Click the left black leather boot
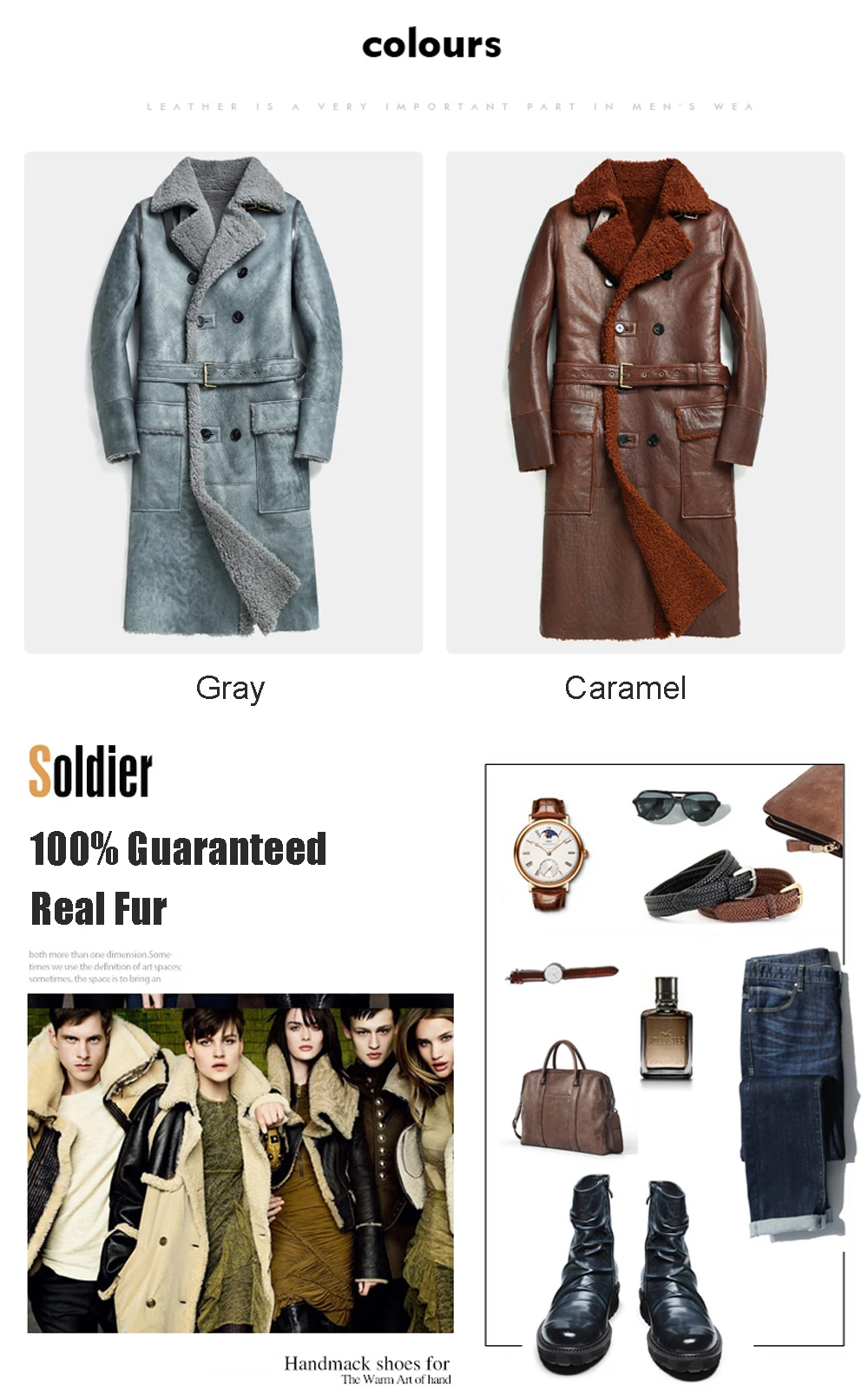The height and width of the screenshot is (1398, 868). point(578,1274)
